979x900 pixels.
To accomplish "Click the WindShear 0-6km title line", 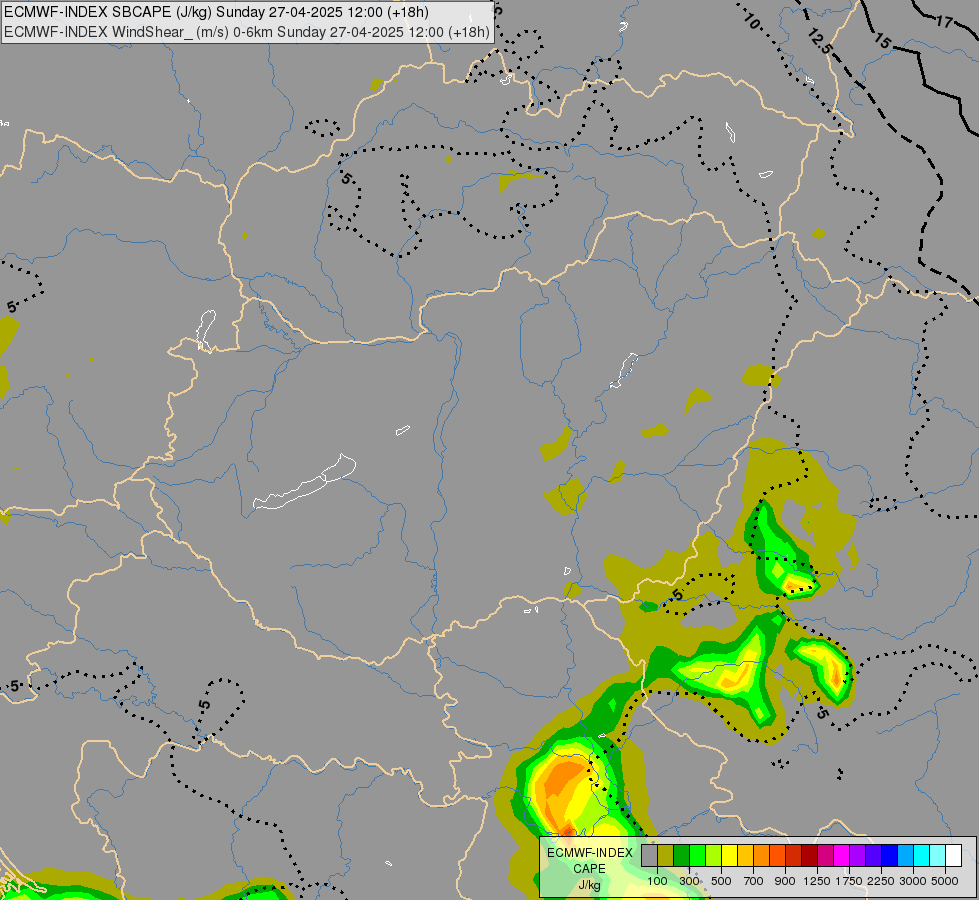I will (247, 32).
